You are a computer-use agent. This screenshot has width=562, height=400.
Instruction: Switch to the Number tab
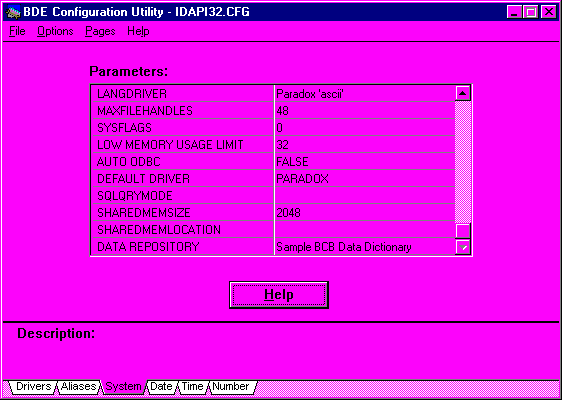pyautogui.click(x=231, y=387)
